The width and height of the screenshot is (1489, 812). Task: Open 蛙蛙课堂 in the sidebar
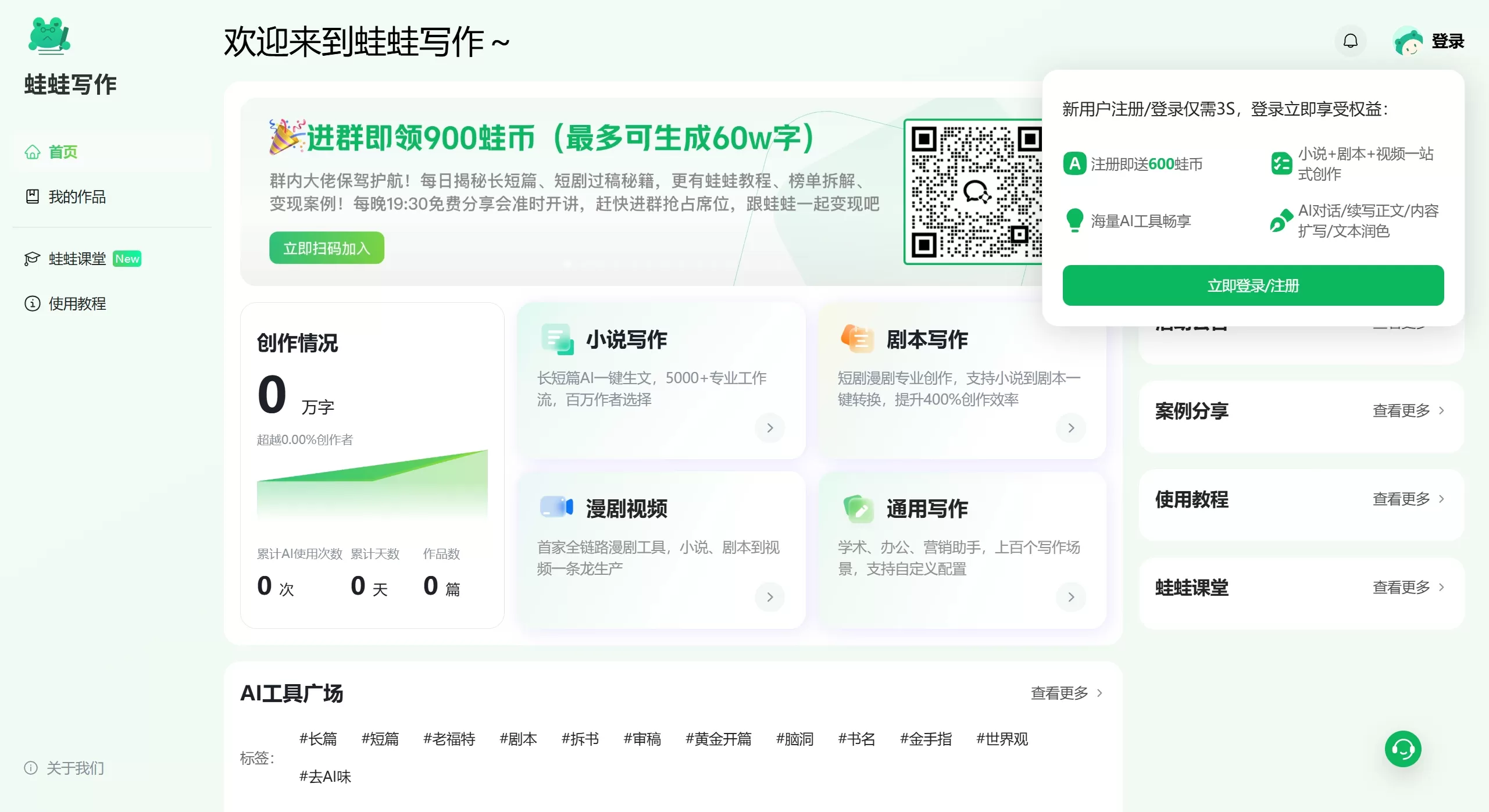112,259
